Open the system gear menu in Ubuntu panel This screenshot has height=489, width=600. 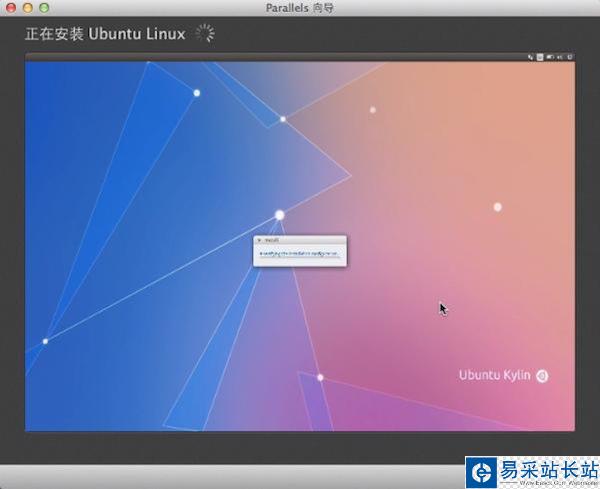coord(570,57)
